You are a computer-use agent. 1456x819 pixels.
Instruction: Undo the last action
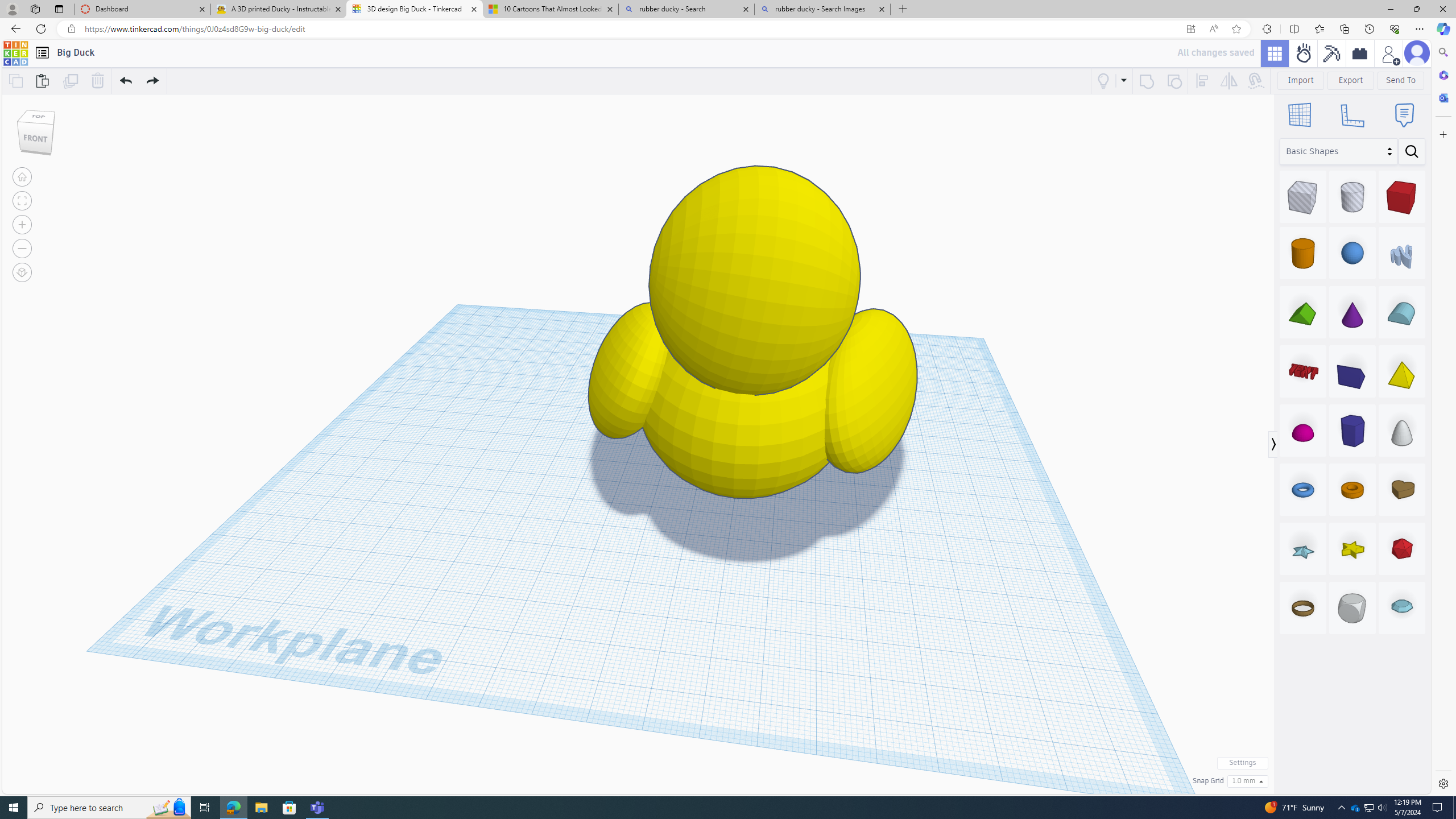pyautogui.click(x=126, y=81)
